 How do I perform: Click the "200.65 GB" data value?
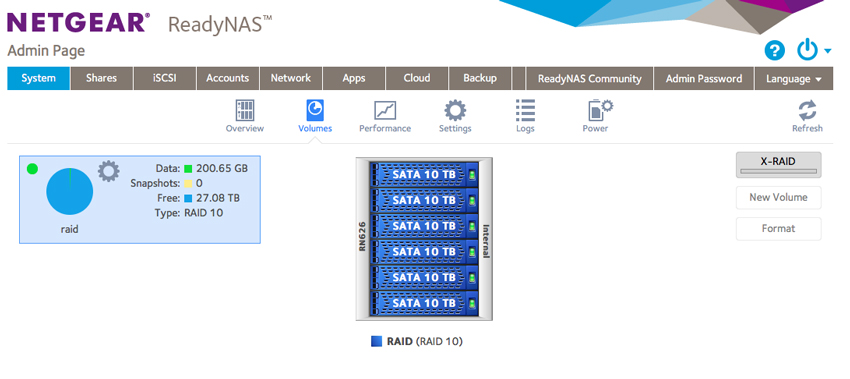(x=222, y=169)
